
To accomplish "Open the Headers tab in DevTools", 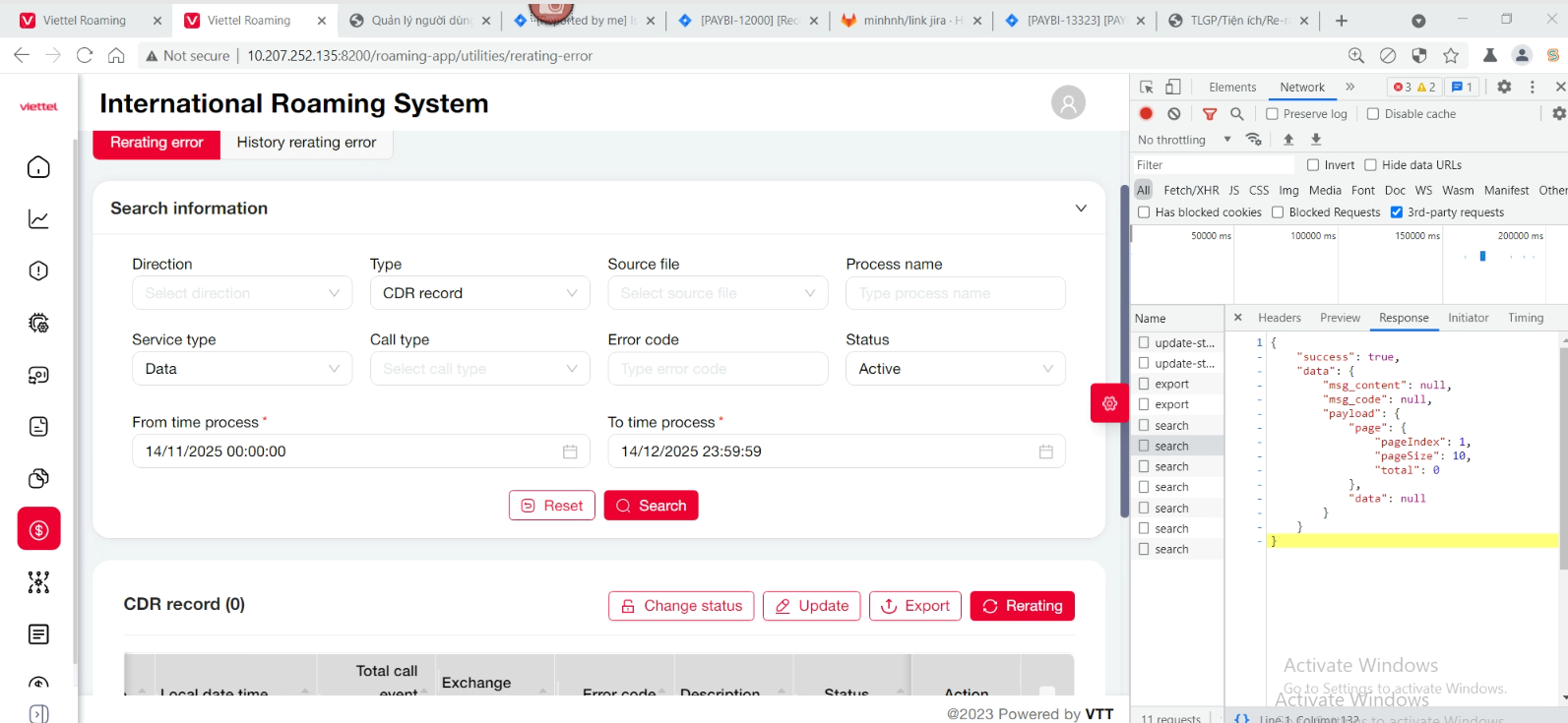I will (x=1279, y=318).
